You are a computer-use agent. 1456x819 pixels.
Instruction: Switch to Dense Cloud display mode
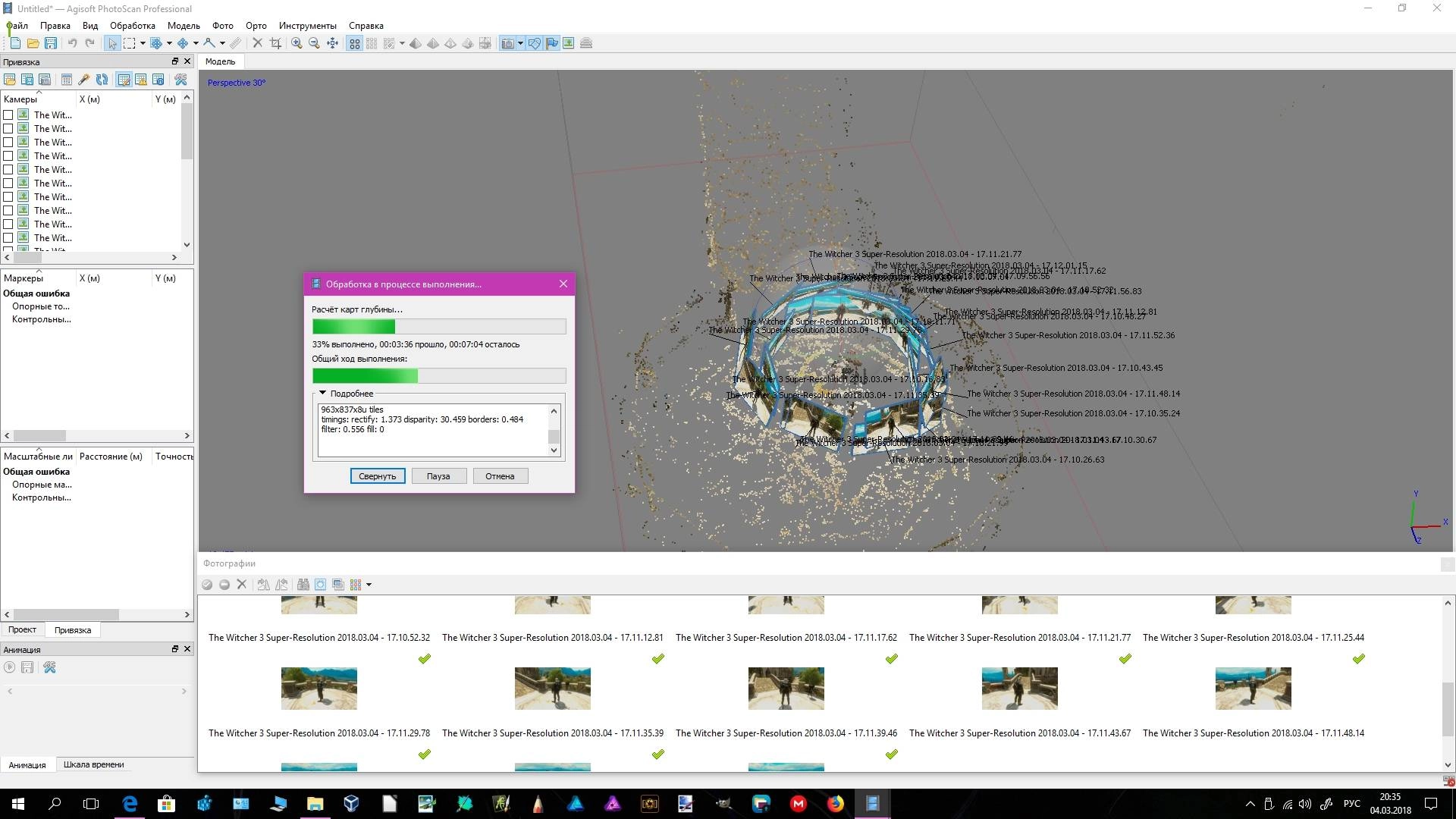372,43
